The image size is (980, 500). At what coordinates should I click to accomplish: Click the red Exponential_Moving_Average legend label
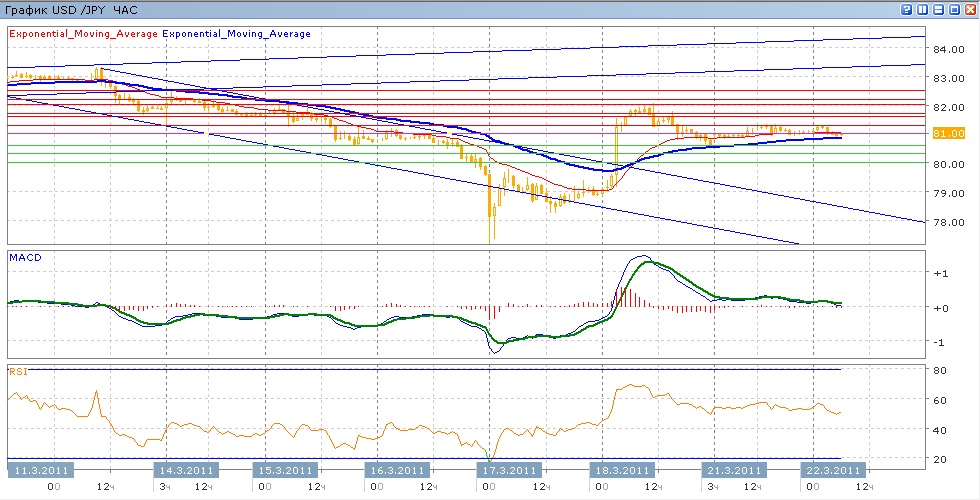coord(83,33)
